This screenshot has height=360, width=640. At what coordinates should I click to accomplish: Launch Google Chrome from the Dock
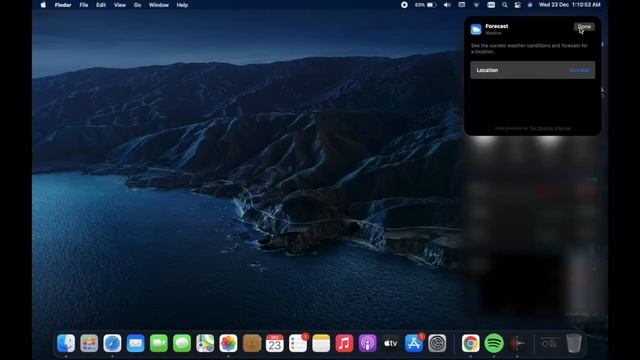(x=470, y=343)
